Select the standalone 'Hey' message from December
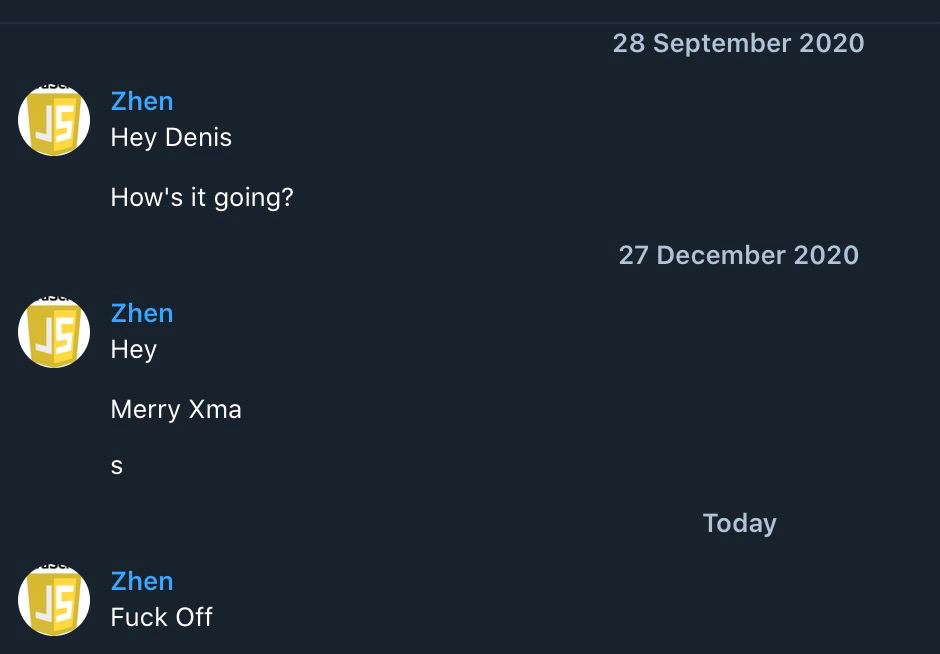Image resolution: width=940 pixels, height=654 pixels. (134, 350)
